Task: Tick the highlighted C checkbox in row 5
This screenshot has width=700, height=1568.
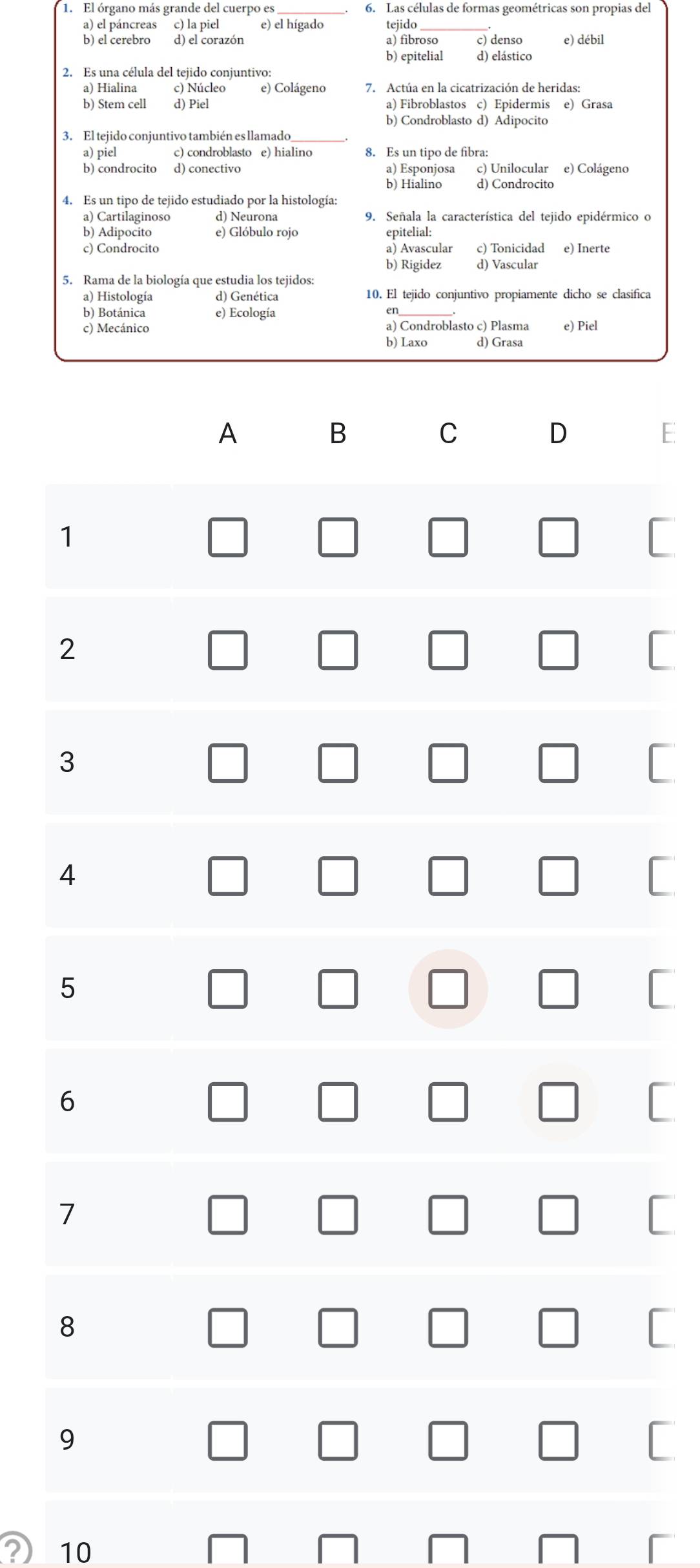Action: (x=448, y=988)
